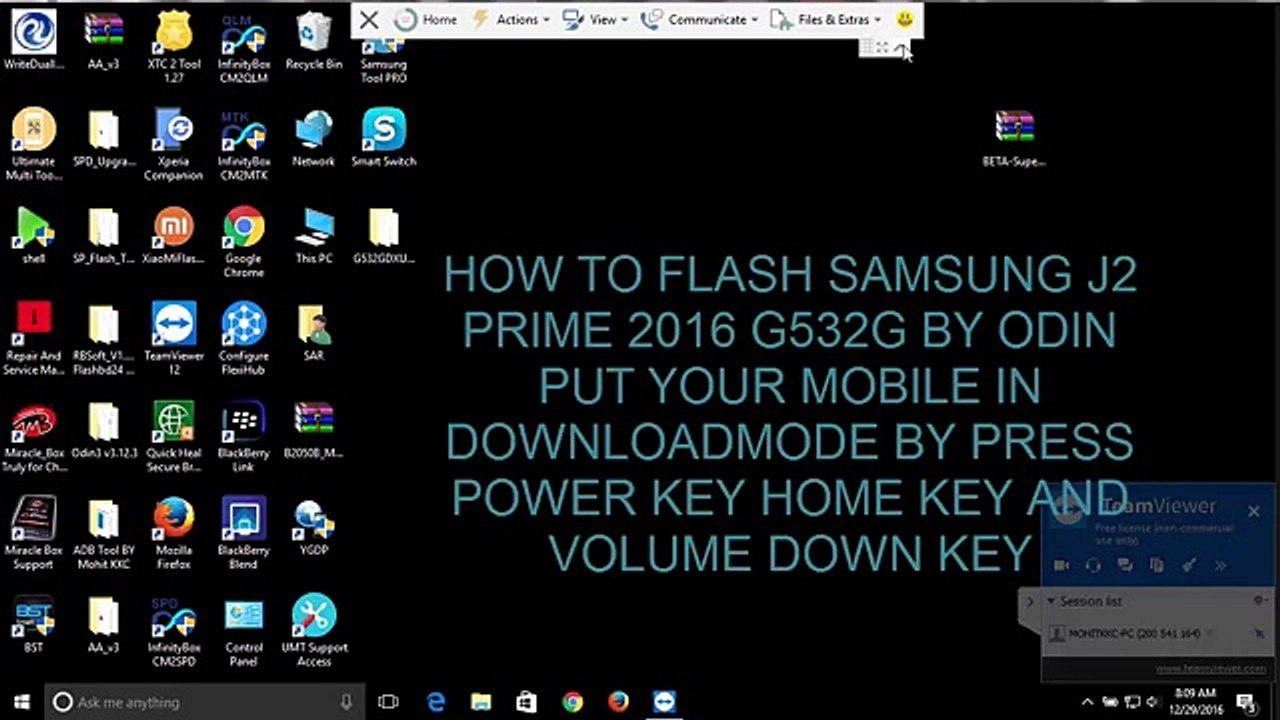Open Files & Extras dropdown menu
This screenshot has height=720, width=1280.
click(x=826, y=19)
